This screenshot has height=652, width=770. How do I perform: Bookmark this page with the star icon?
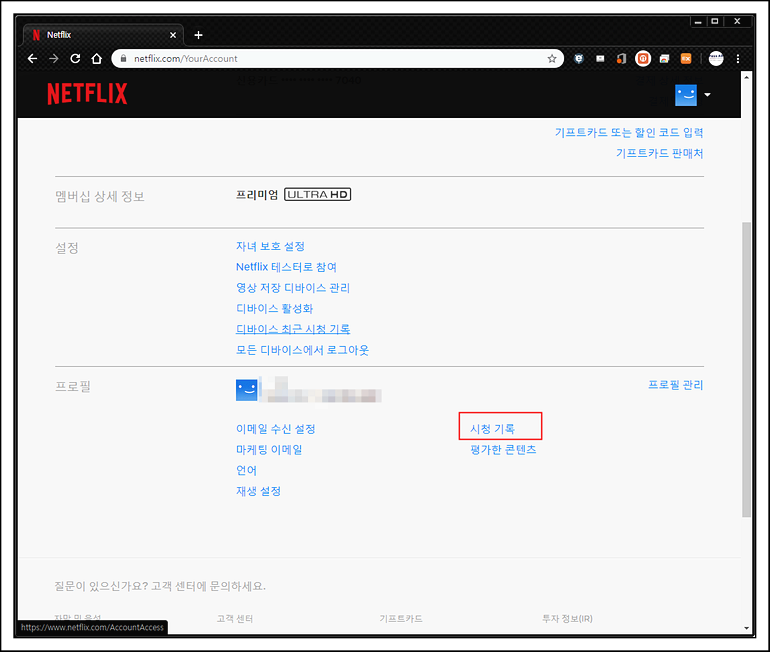pos(552,58)
